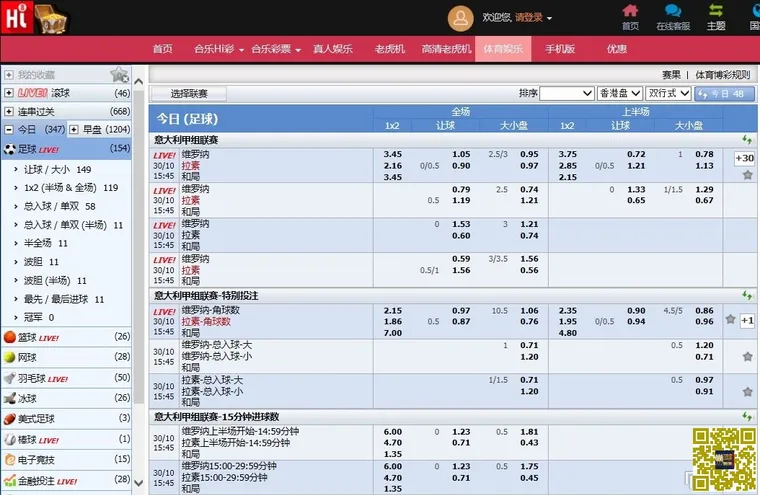Open the 香港盘 odds type dropdown
This screenshot has height=495, width=760.
pos(620,93)
